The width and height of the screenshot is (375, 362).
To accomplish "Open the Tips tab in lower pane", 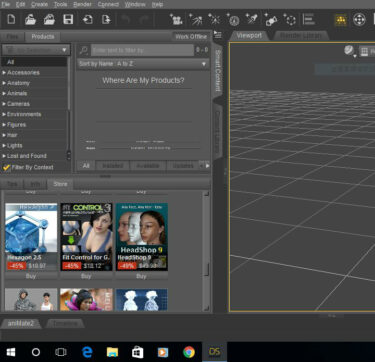I will pos(12,184).
